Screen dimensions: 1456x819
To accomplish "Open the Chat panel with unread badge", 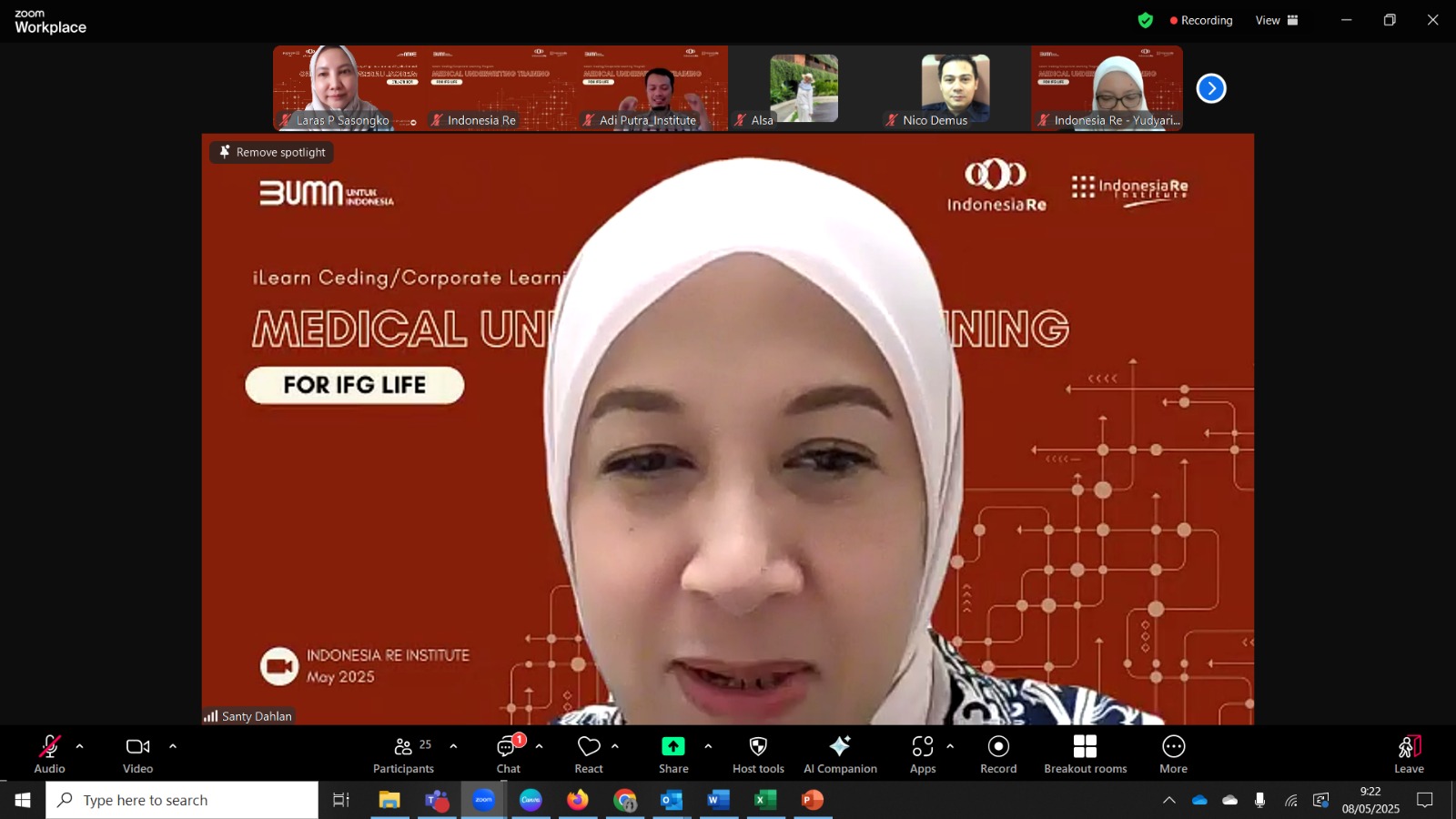I will [509, 754].
